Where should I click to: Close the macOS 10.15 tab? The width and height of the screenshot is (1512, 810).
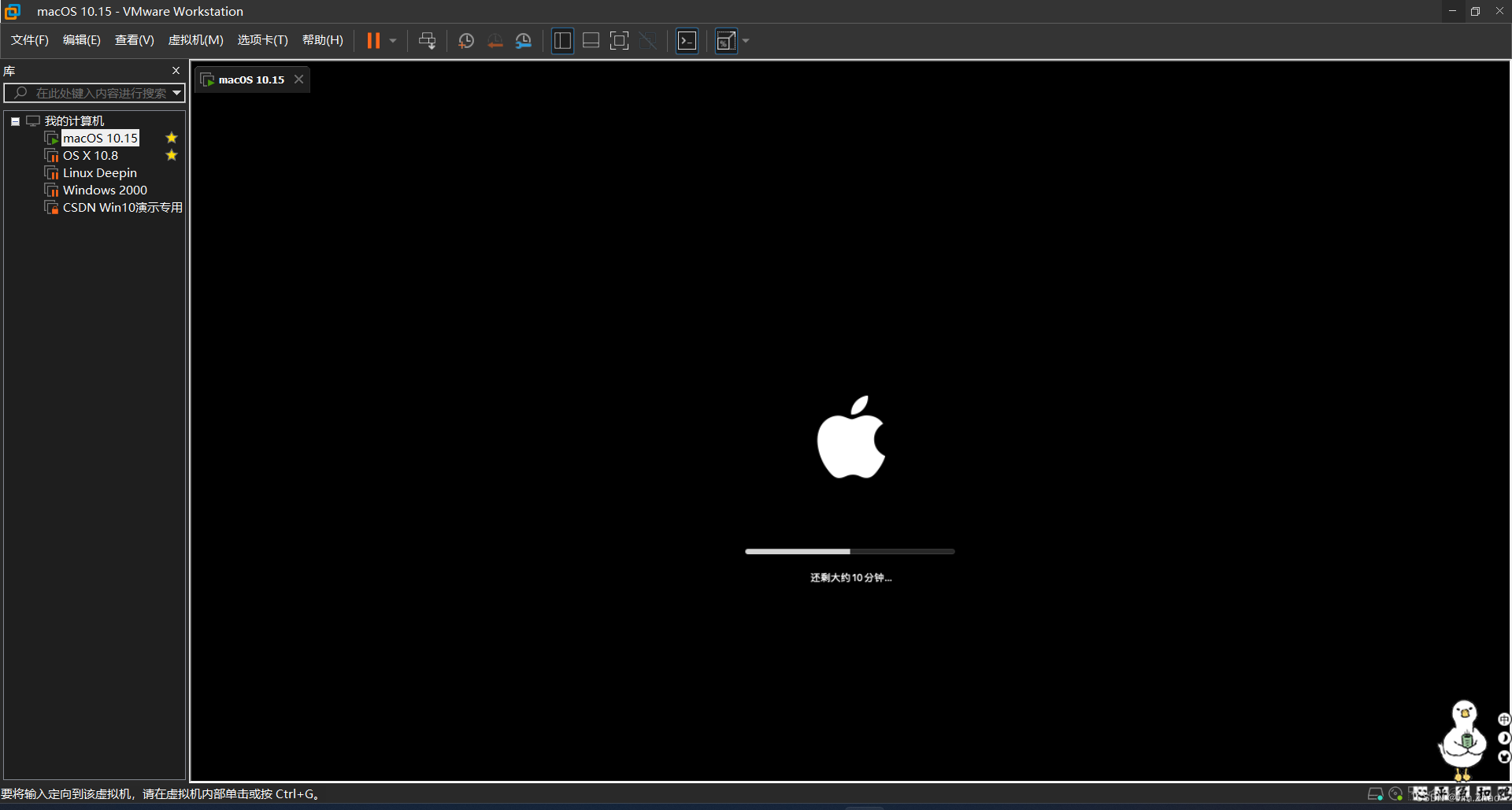(x=299, y=80)
